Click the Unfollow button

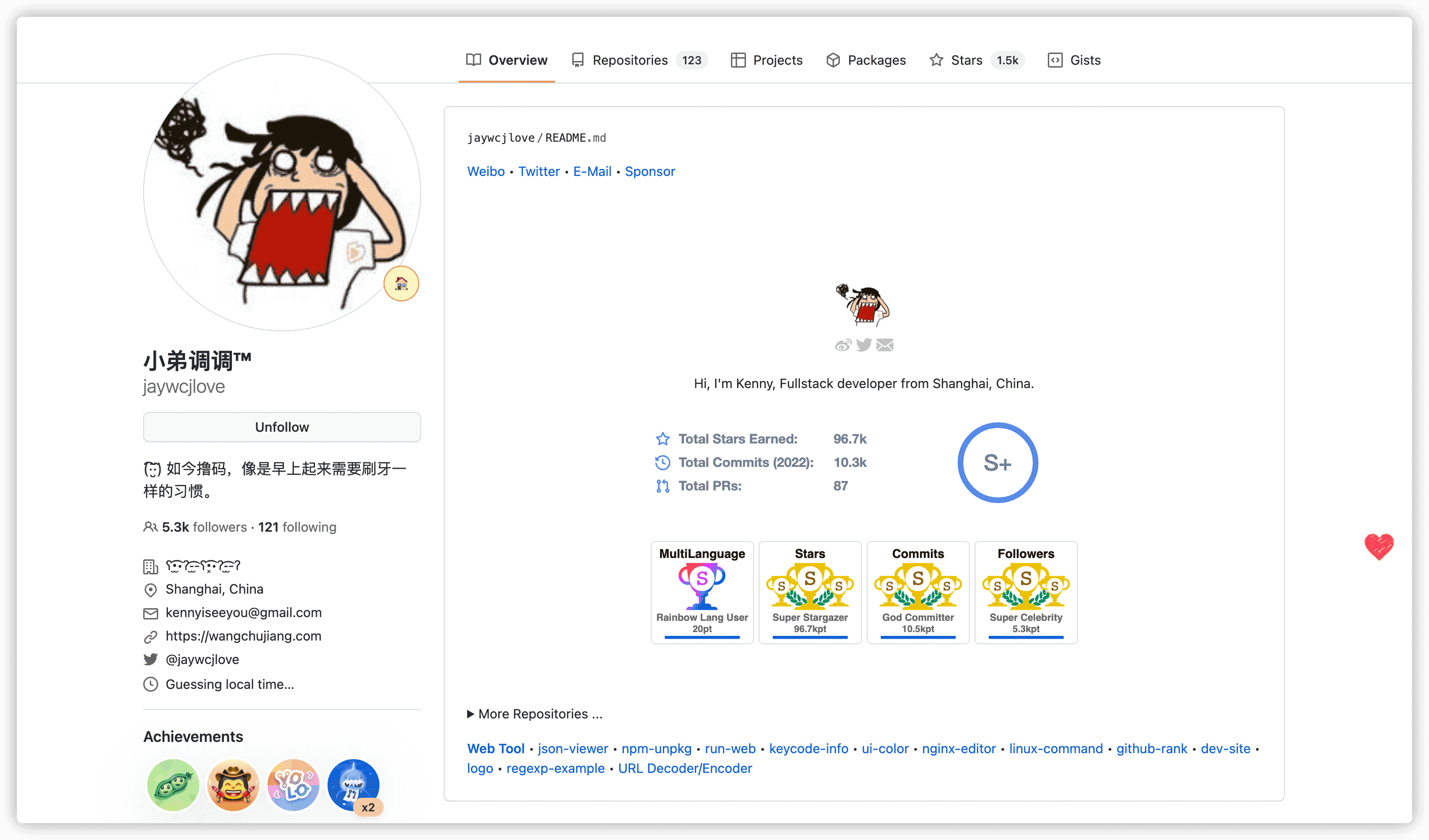[282, 427]
